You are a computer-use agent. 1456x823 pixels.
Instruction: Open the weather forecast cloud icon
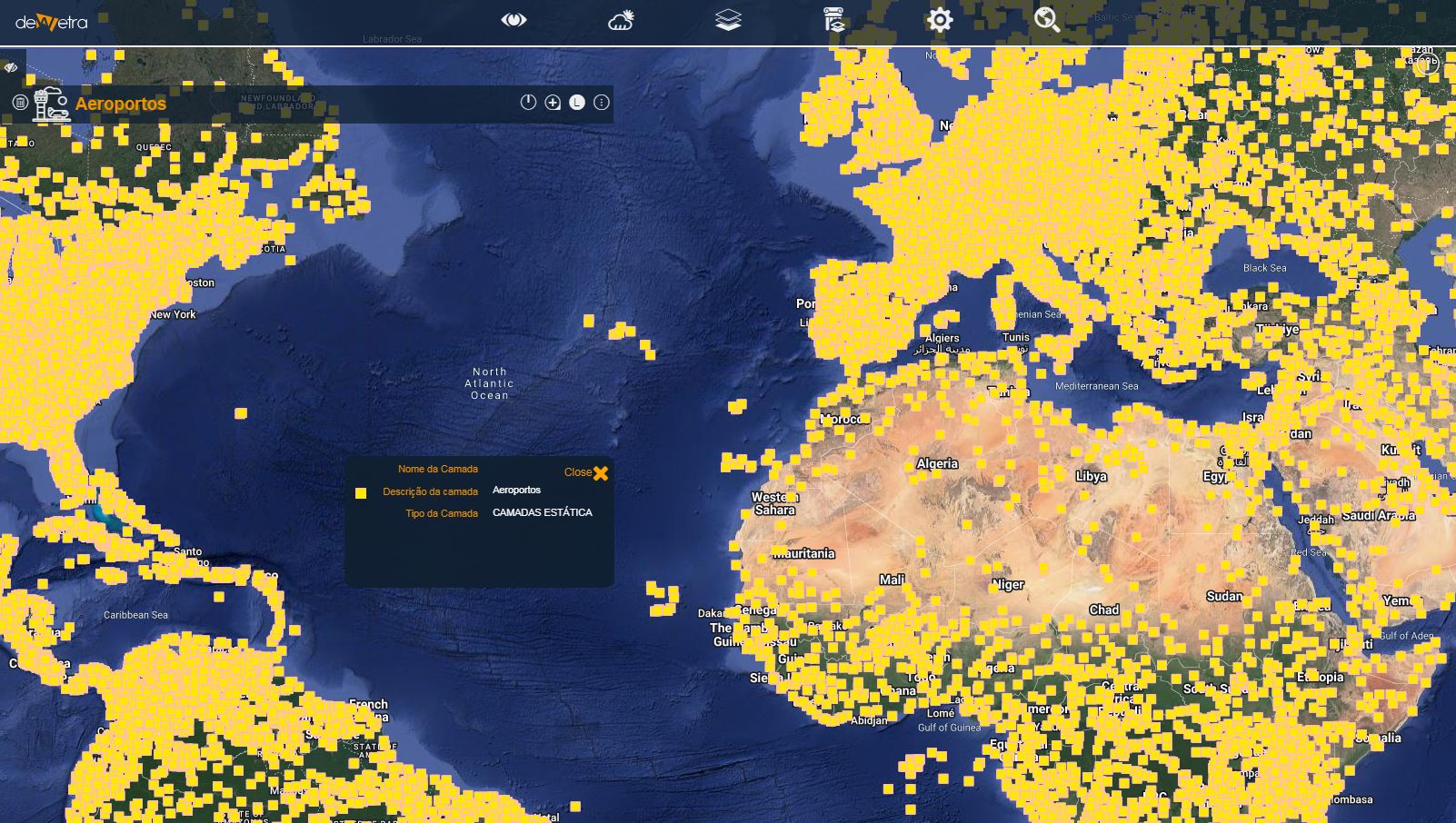622,20
